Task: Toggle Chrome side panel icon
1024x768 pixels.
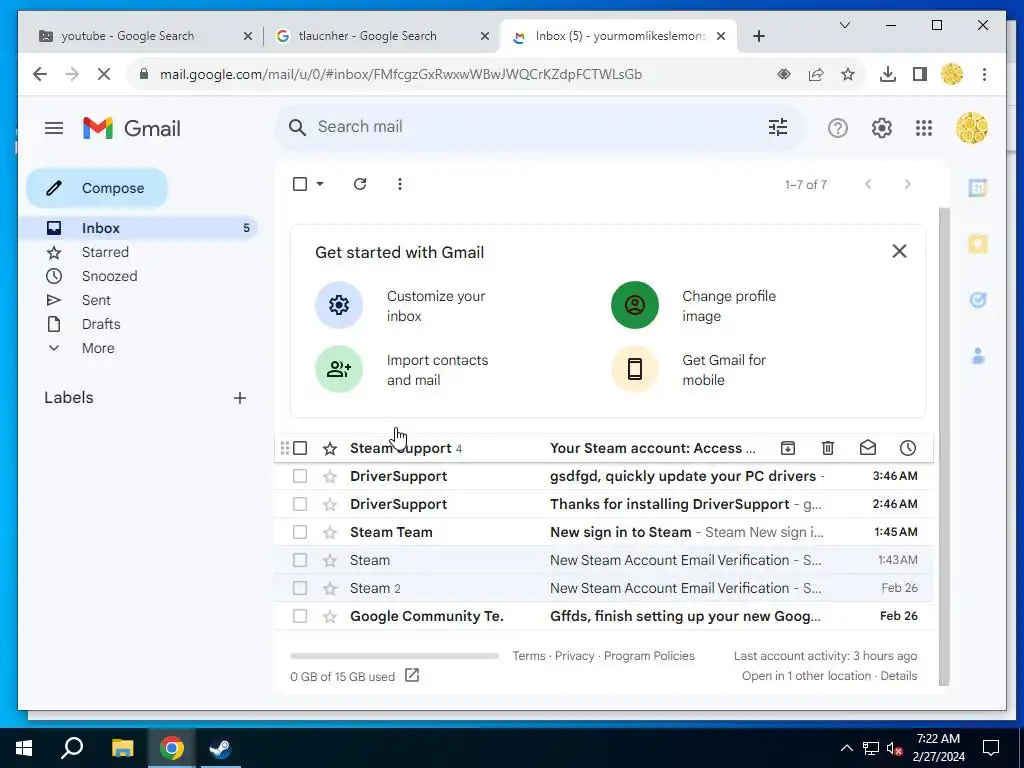Action: point(920,74)
